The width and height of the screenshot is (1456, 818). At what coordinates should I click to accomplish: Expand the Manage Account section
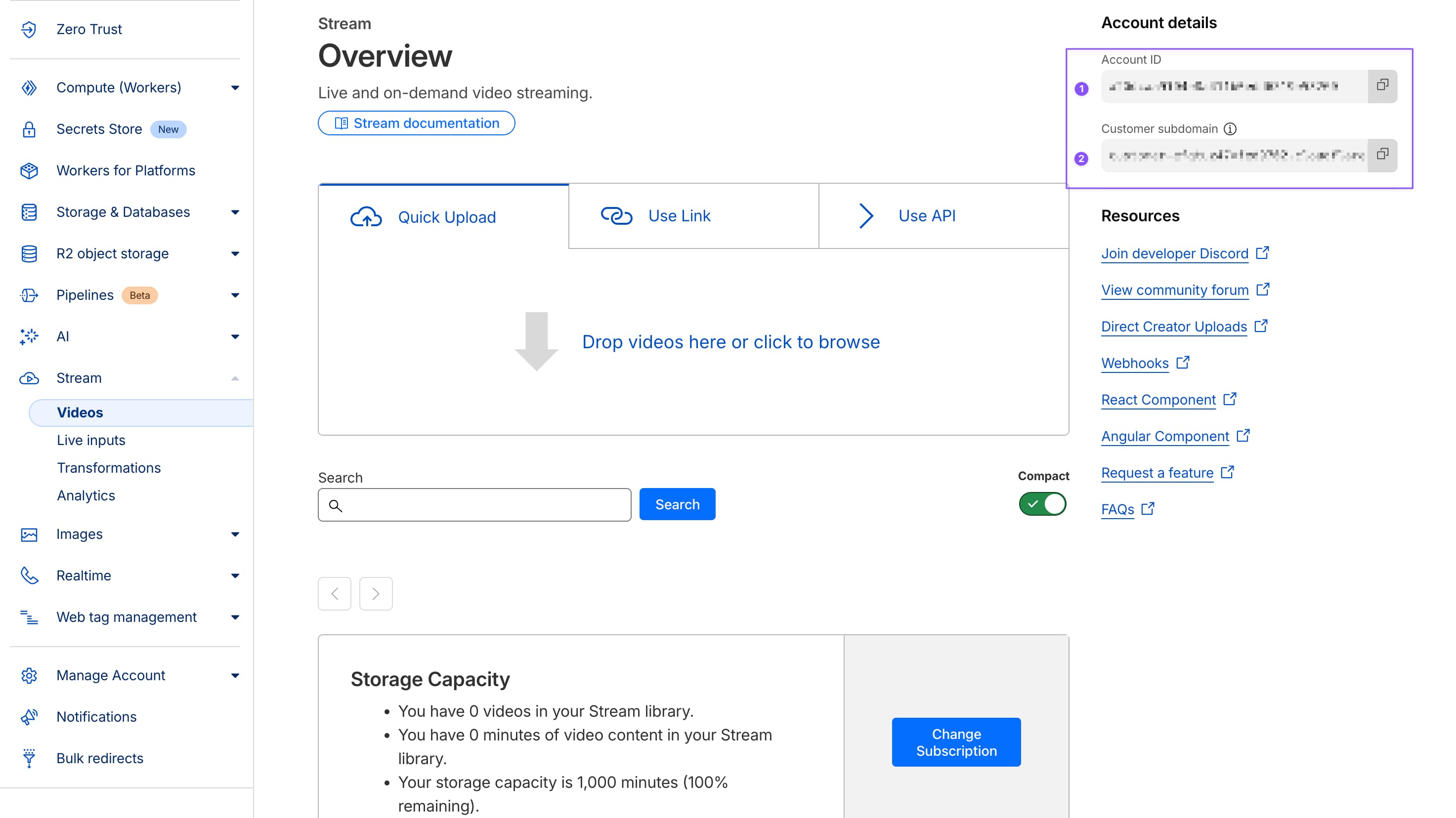pyautogui.click(x=236, y=675)
